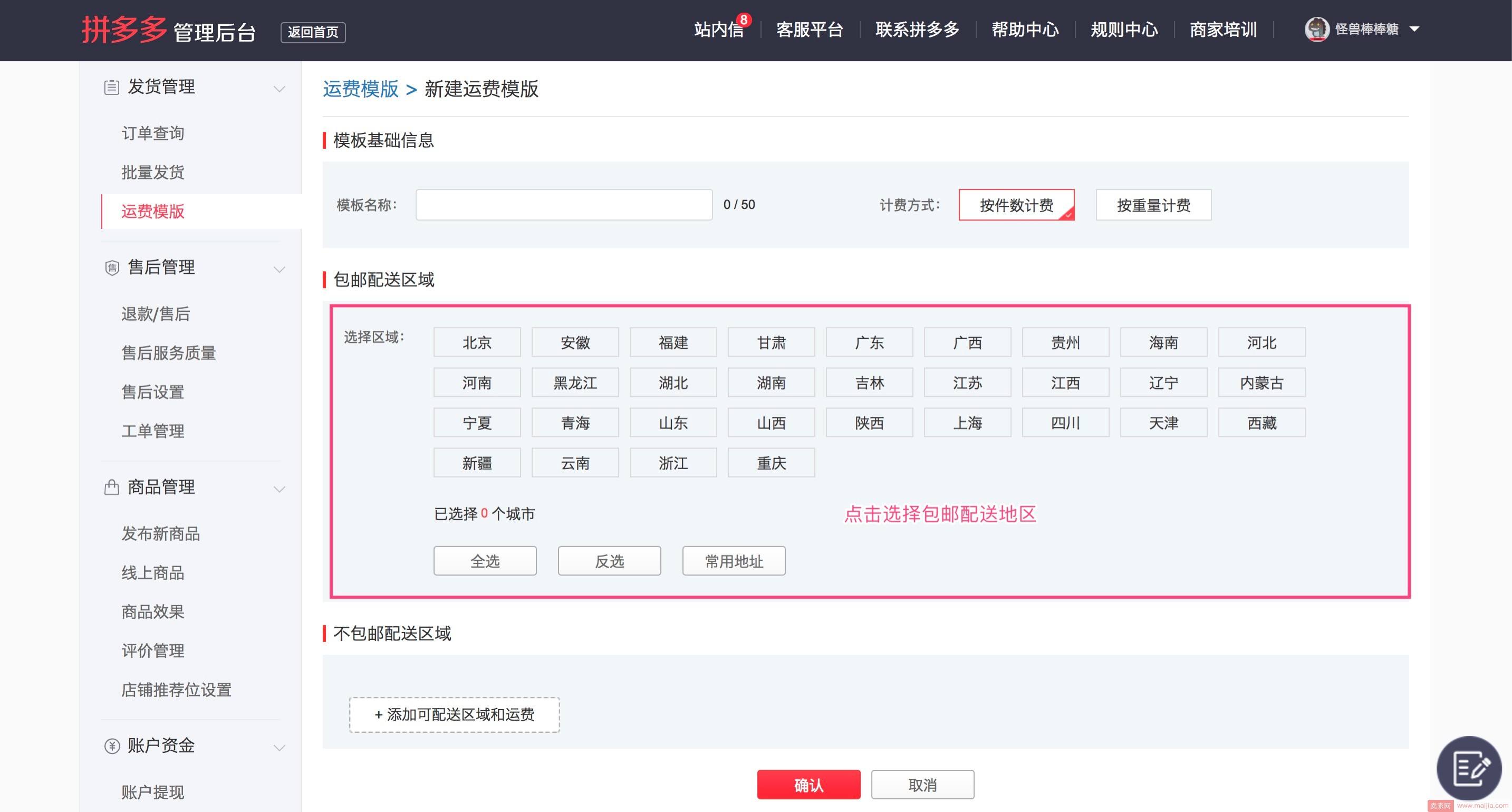1512x812 pixels.
Task: Focus the 模板名称 input field
Action: point(564,205)
